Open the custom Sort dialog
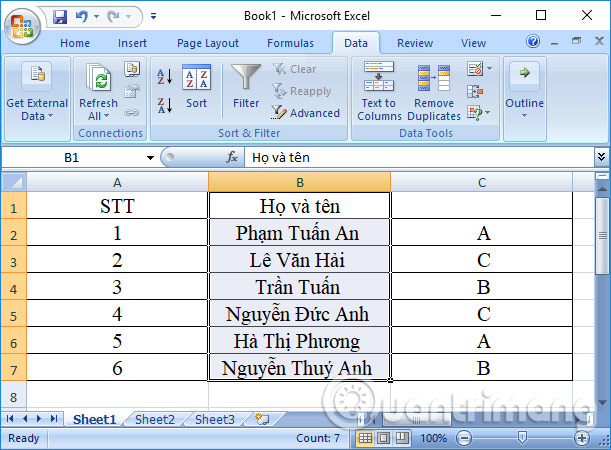The image size is (611, 450). (196, 86)
